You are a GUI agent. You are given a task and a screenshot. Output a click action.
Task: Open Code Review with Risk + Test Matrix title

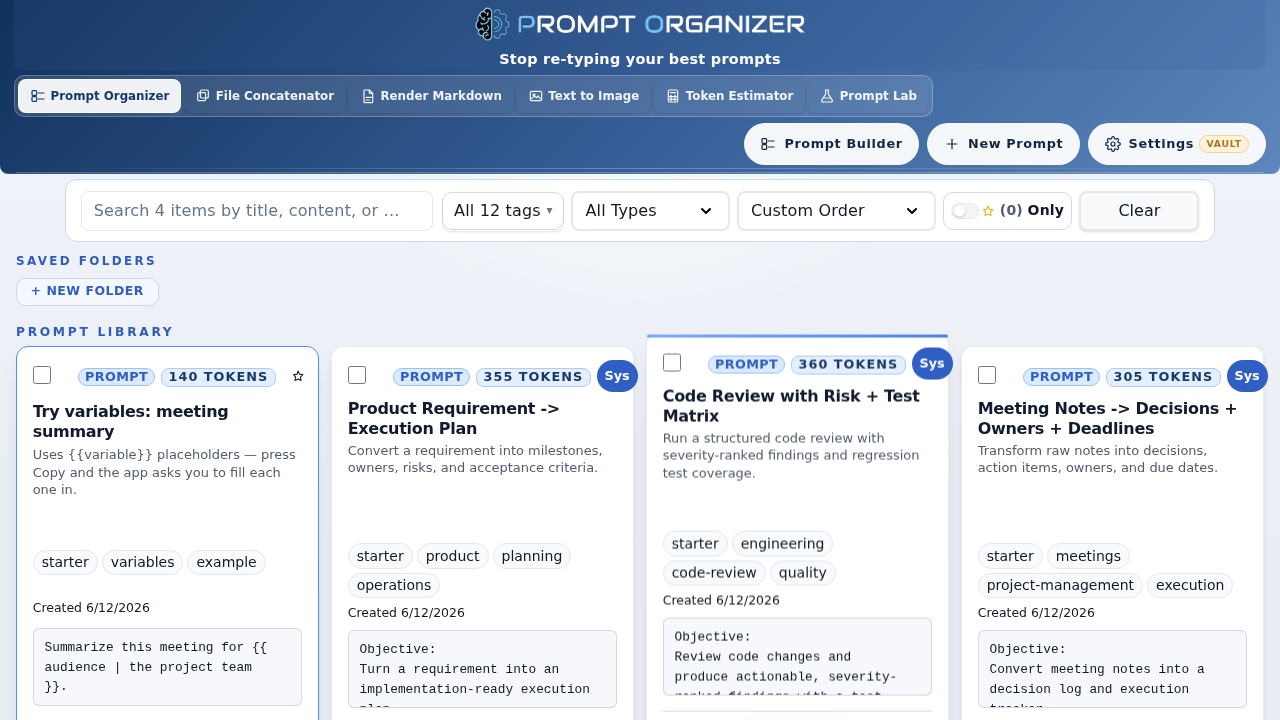[791, 406]
